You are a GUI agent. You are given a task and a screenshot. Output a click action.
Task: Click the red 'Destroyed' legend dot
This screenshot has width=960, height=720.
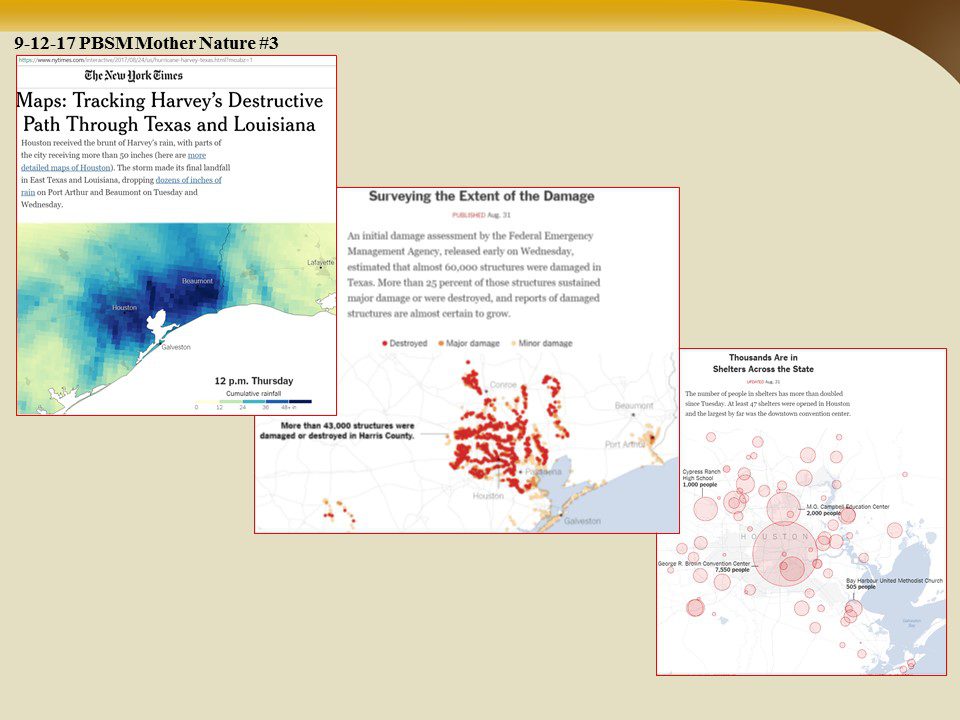click(384, 343)
